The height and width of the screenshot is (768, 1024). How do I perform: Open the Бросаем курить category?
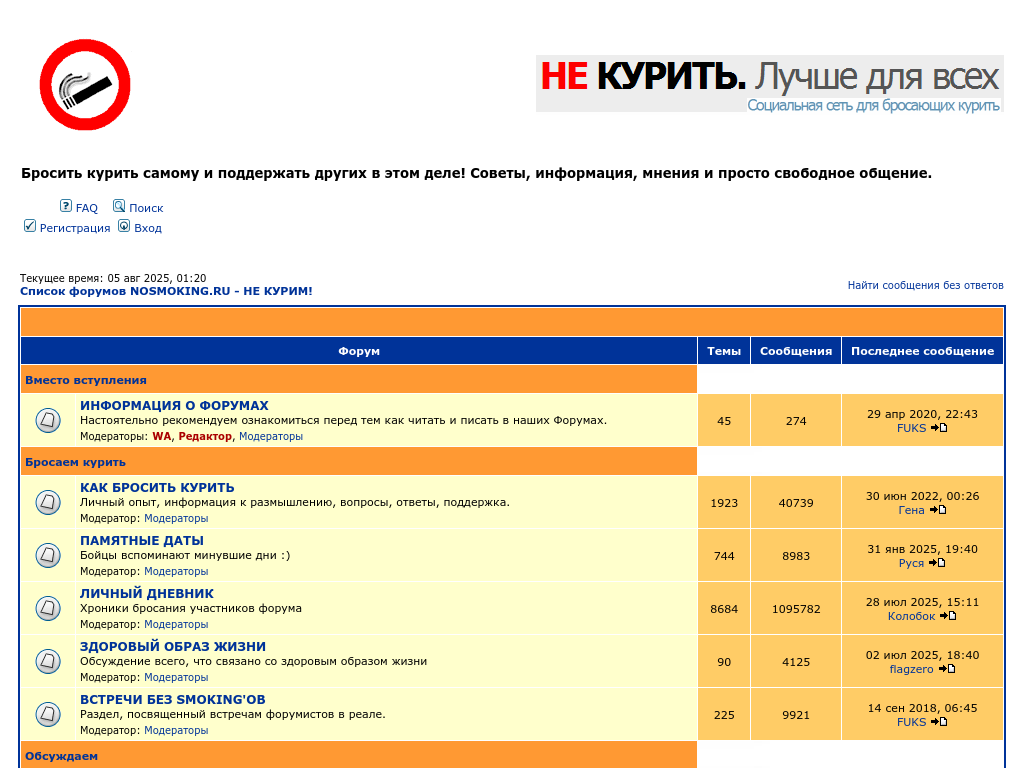(x=75, y=462)
